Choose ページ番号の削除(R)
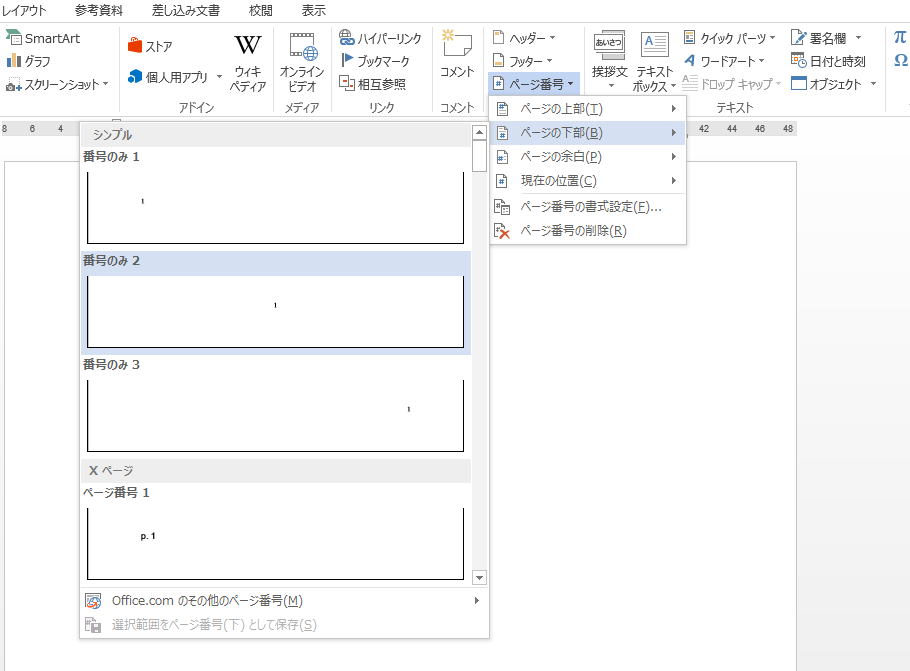This screenshot has height=671, width=910. point(588,231)
